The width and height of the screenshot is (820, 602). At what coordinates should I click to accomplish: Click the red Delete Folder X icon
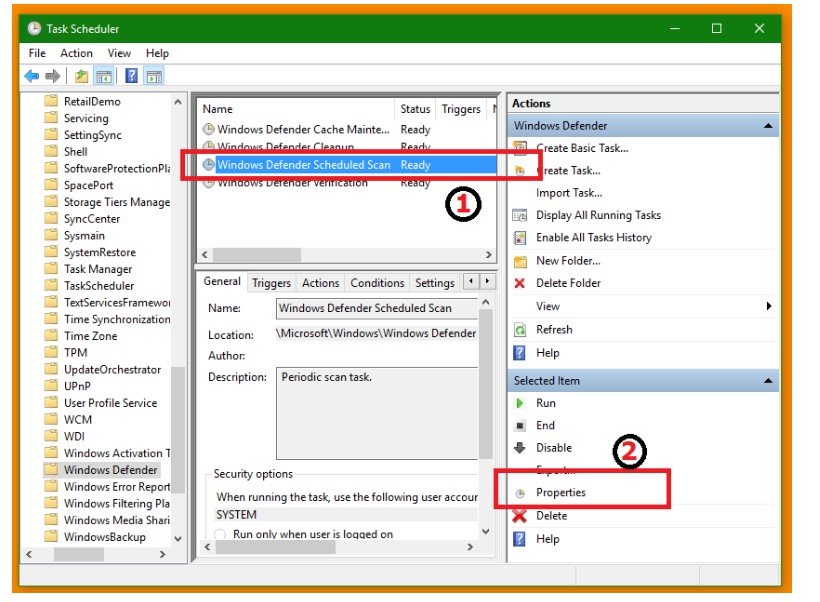pyautogui.click(x=519, y=283)
